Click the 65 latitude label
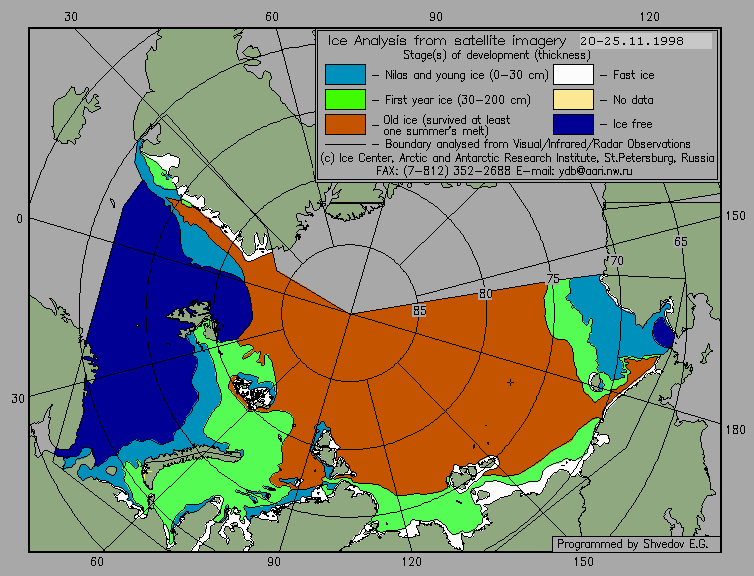 pyautogui.click(x=680, y=241)
